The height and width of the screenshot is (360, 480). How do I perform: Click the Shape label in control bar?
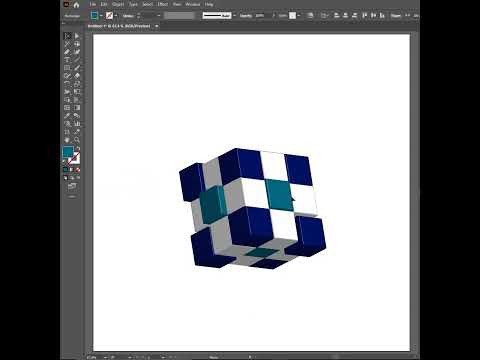396,16
